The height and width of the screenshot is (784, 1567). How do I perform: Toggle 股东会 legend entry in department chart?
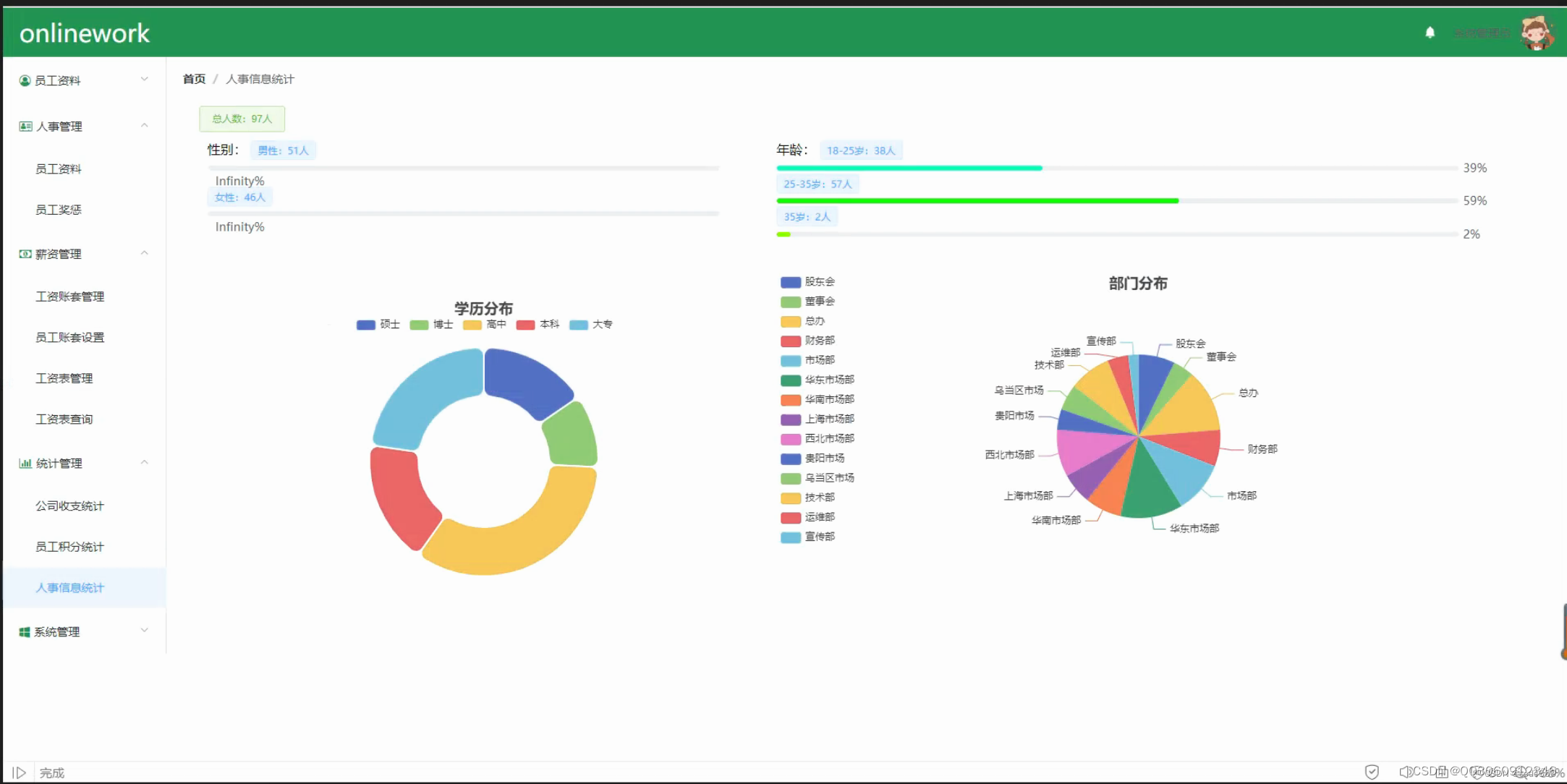click(808, 282)
